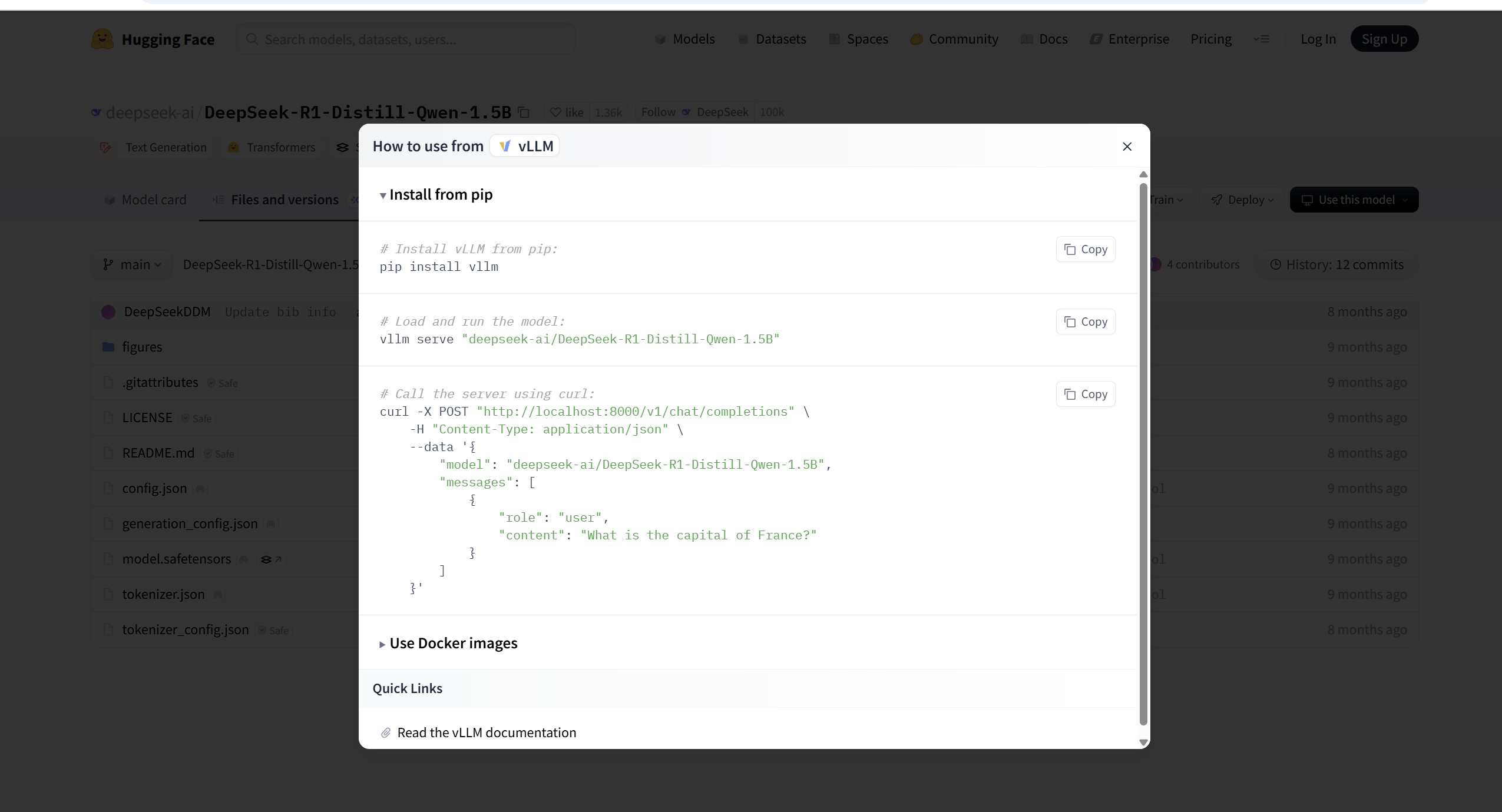This screenshot has height=812, width=1502.
Task: Open the Deploy dropdown
Action: [x=1242, y=200]
